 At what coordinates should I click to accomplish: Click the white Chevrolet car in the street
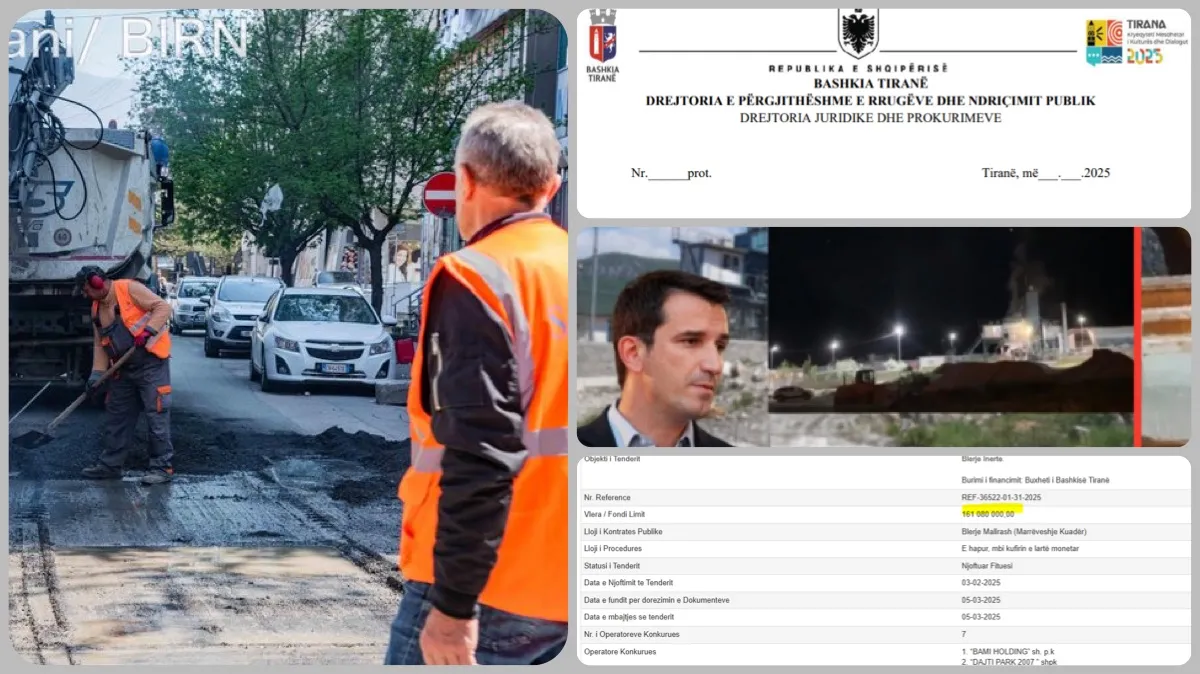321,341
